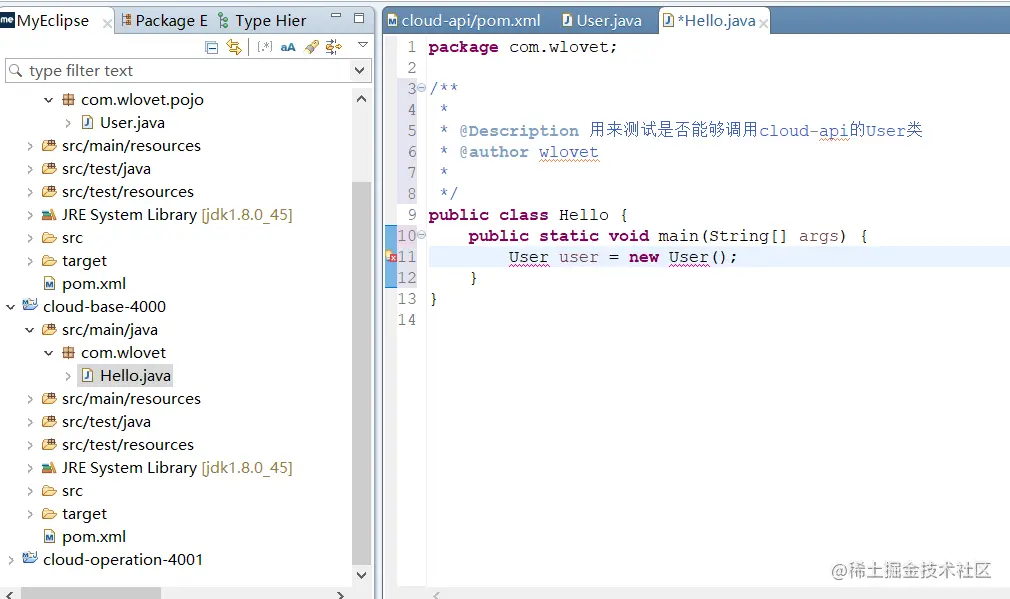Switch to the Type Hierarchy tab
The width and height of the screenshot is (1010, 599).
pyautogui.click(x=262, y=21)
